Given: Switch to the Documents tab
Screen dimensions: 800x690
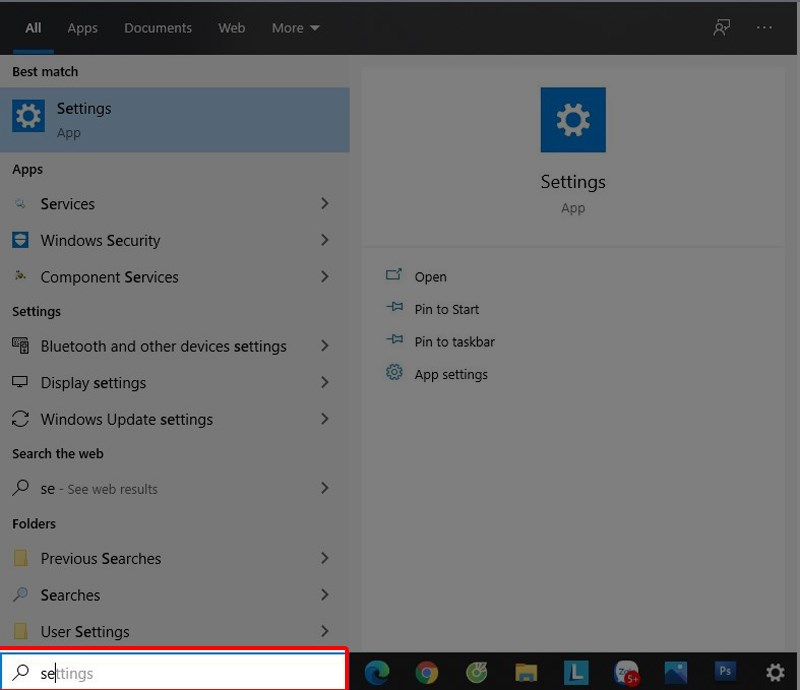Looking at the screenshot, I should pos(157,28).
